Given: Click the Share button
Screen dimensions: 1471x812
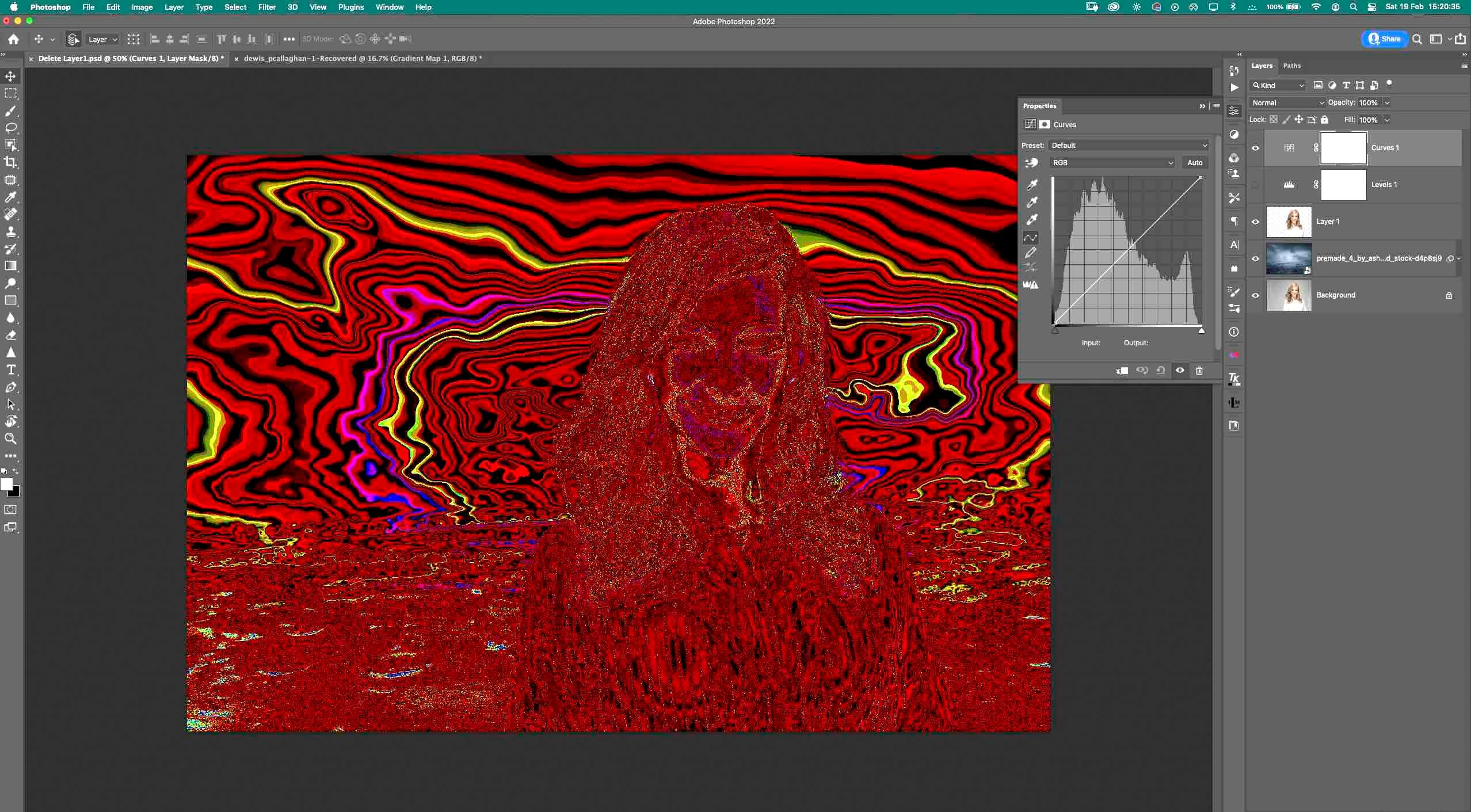Looking at the screenshot, I should (x=1385, y=39).
